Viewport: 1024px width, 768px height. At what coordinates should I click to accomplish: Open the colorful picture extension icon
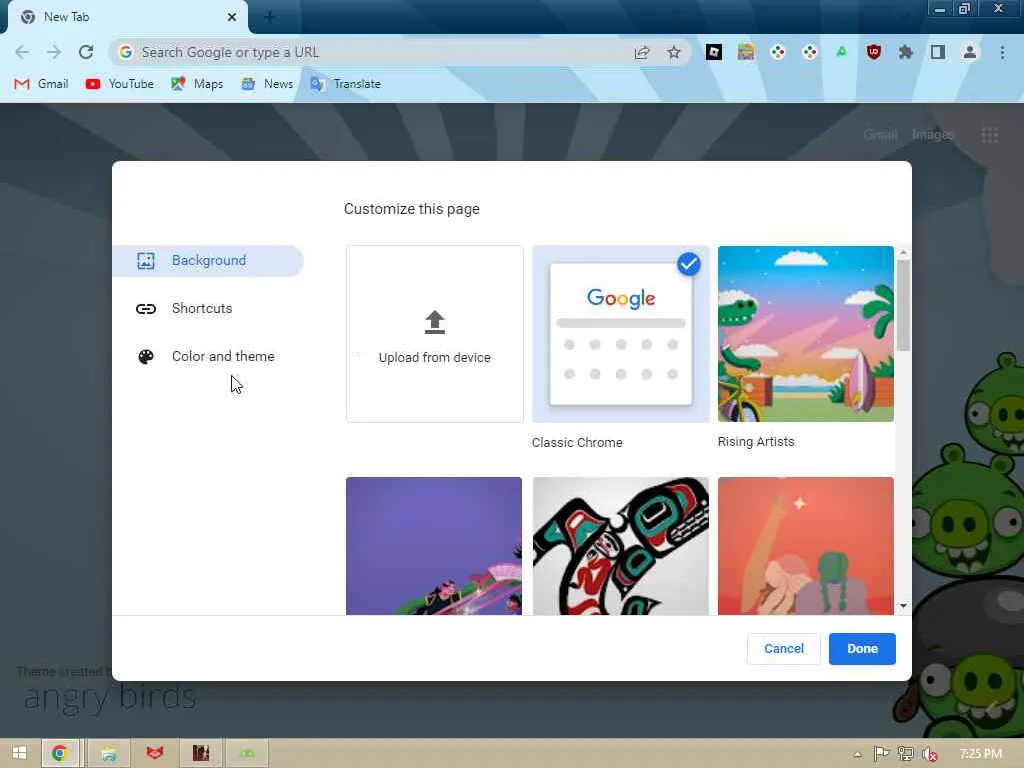(x=746, y=52)
